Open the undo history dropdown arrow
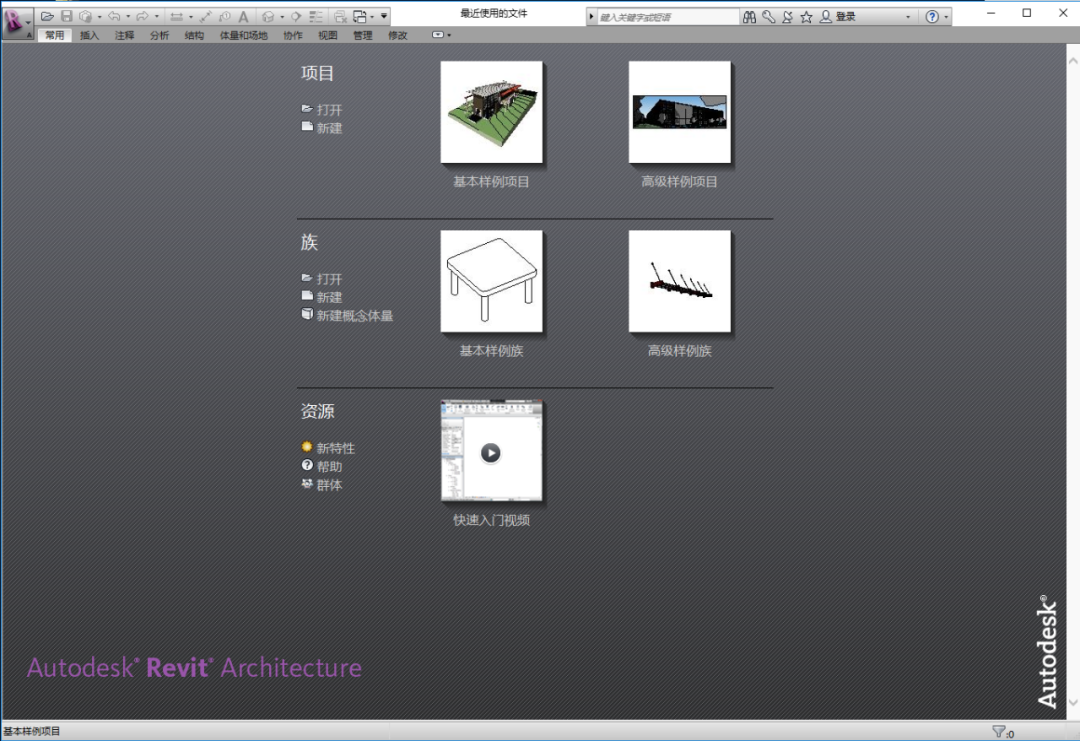 128,17
